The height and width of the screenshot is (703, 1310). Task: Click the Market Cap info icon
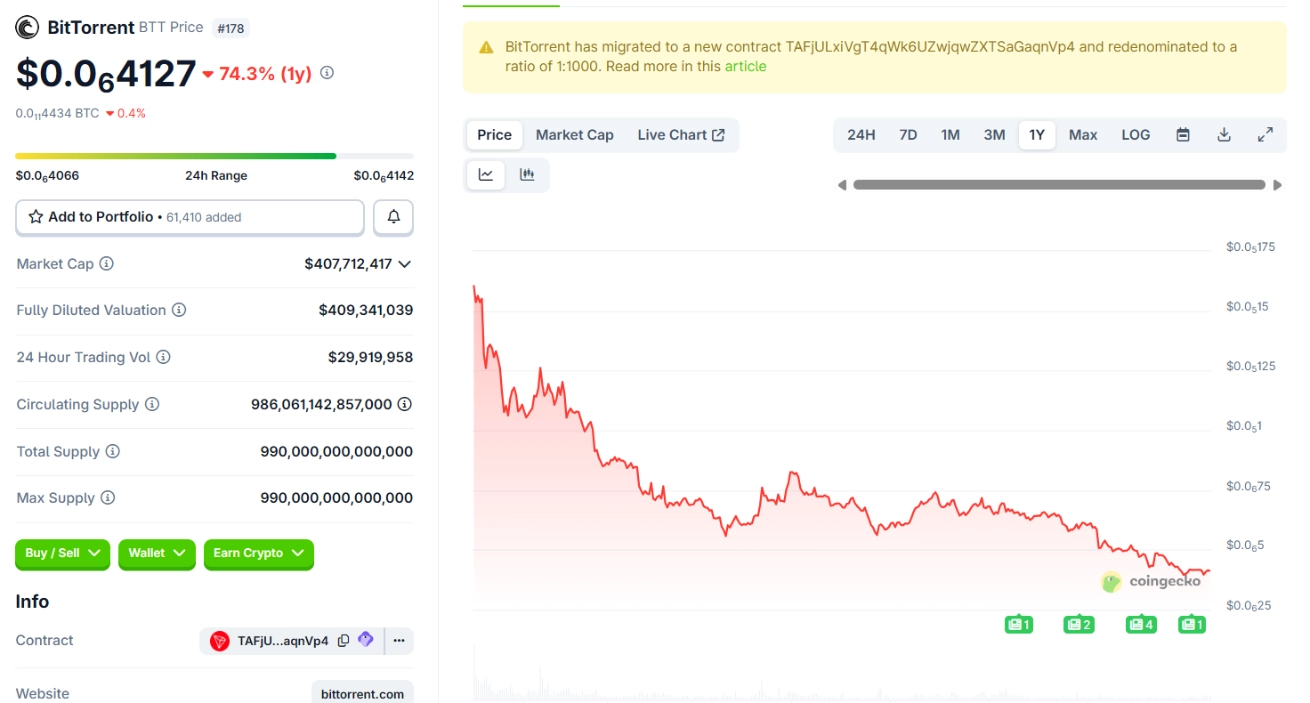(x=106, y=264)
